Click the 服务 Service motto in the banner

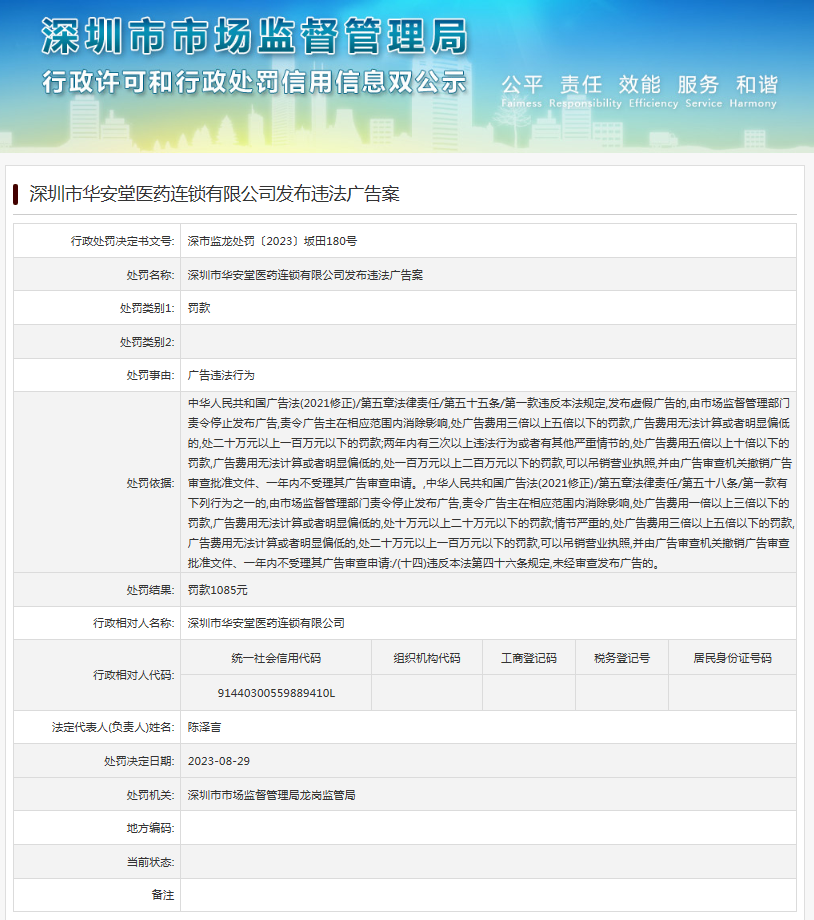pos(703,92)
